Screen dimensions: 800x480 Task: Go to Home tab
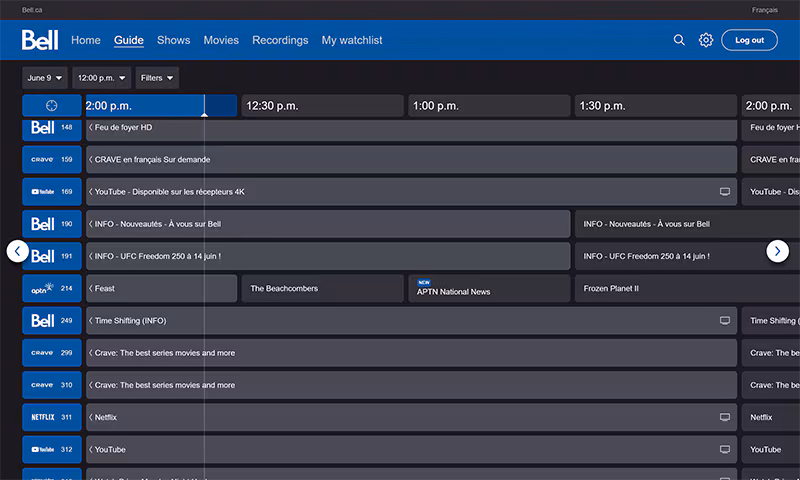pos(86,40)
